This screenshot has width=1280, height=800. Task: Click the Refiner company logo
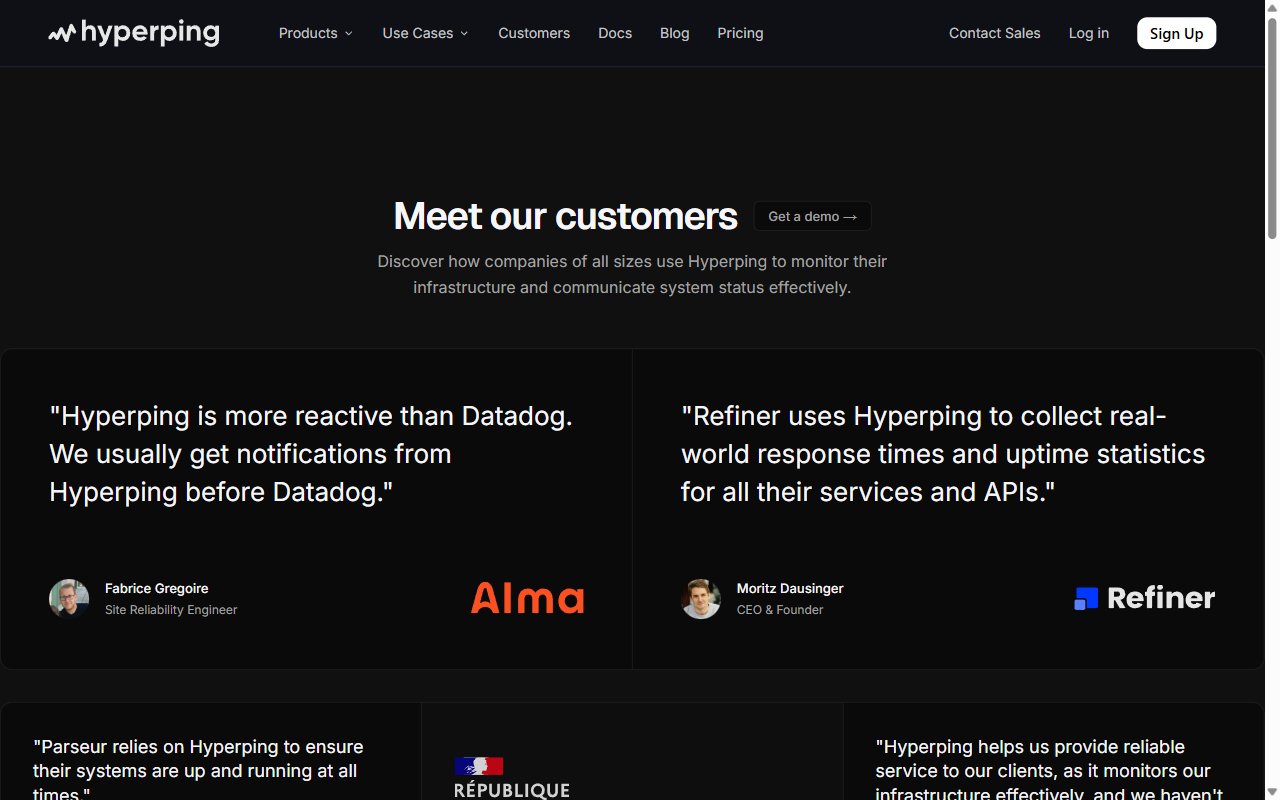click(1144, 598)
